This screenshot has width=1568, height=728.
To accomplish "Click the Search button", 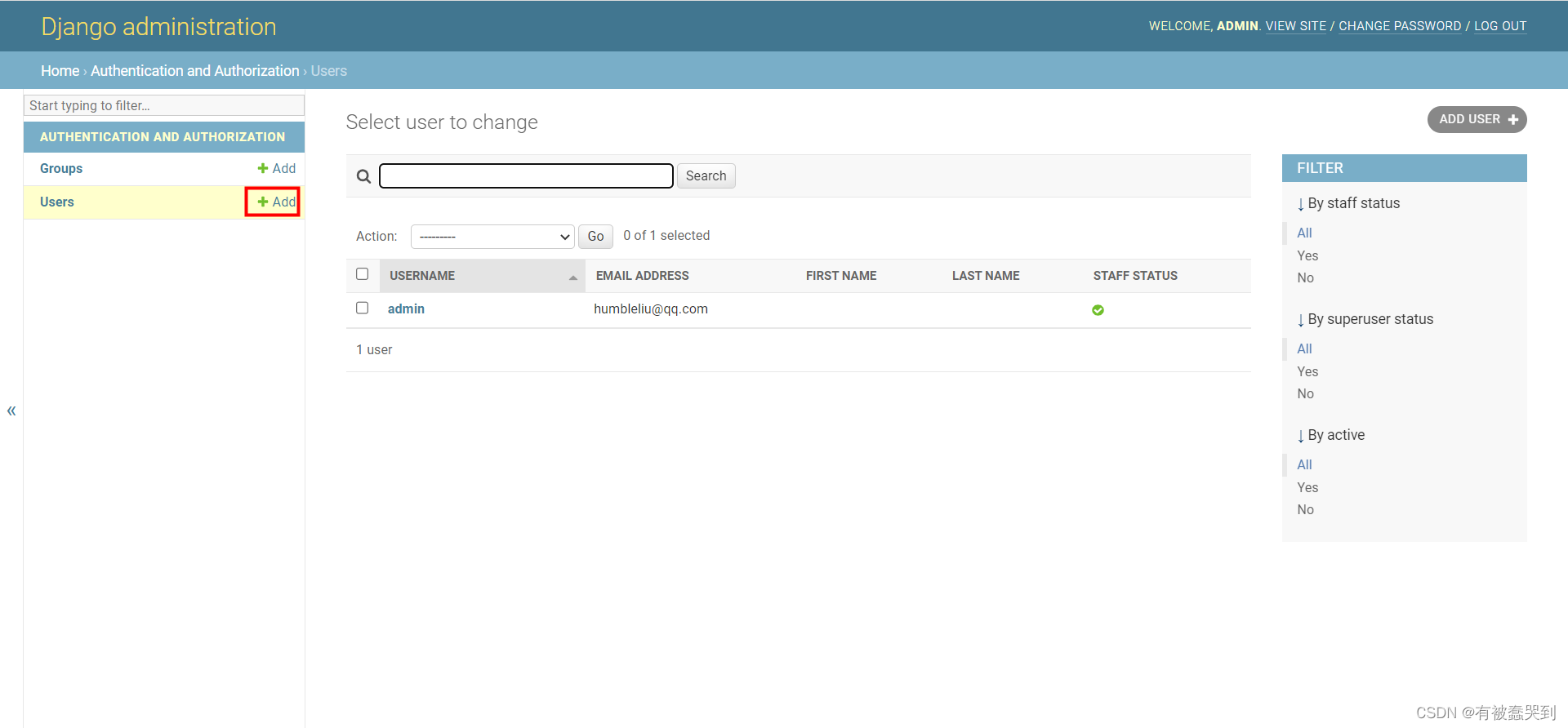I will coord(706,176).
